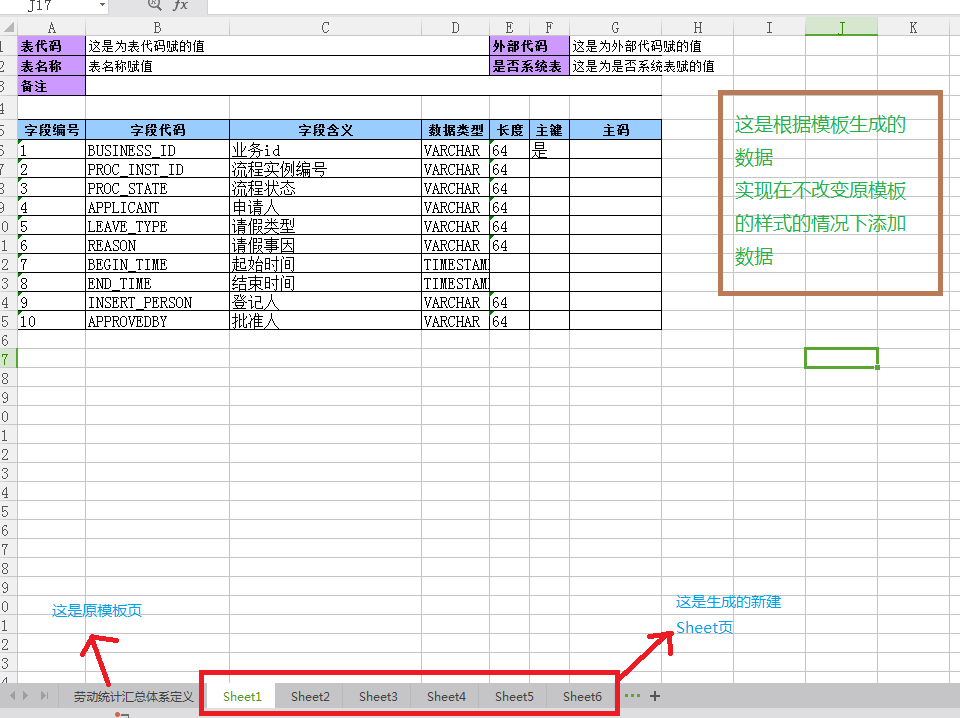This screenshot has height=718, width=960.
Task: Click the Name Box showing J17
Action: point(55,6)
